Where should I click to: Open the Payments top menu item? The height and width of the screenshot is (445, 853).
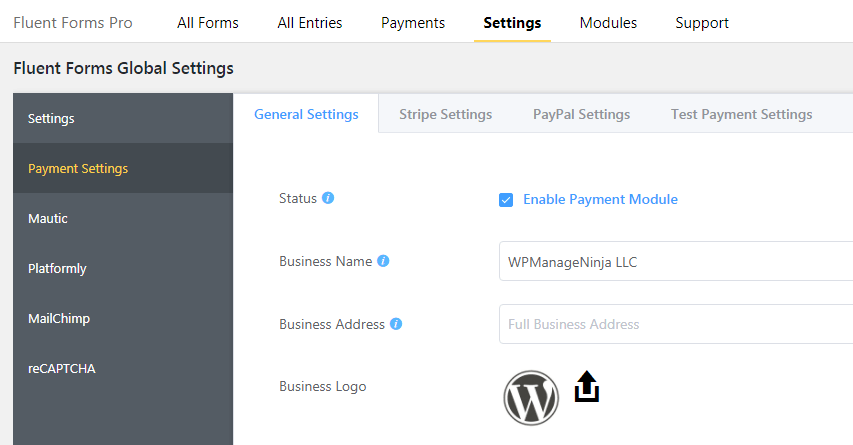coord(413,23)
